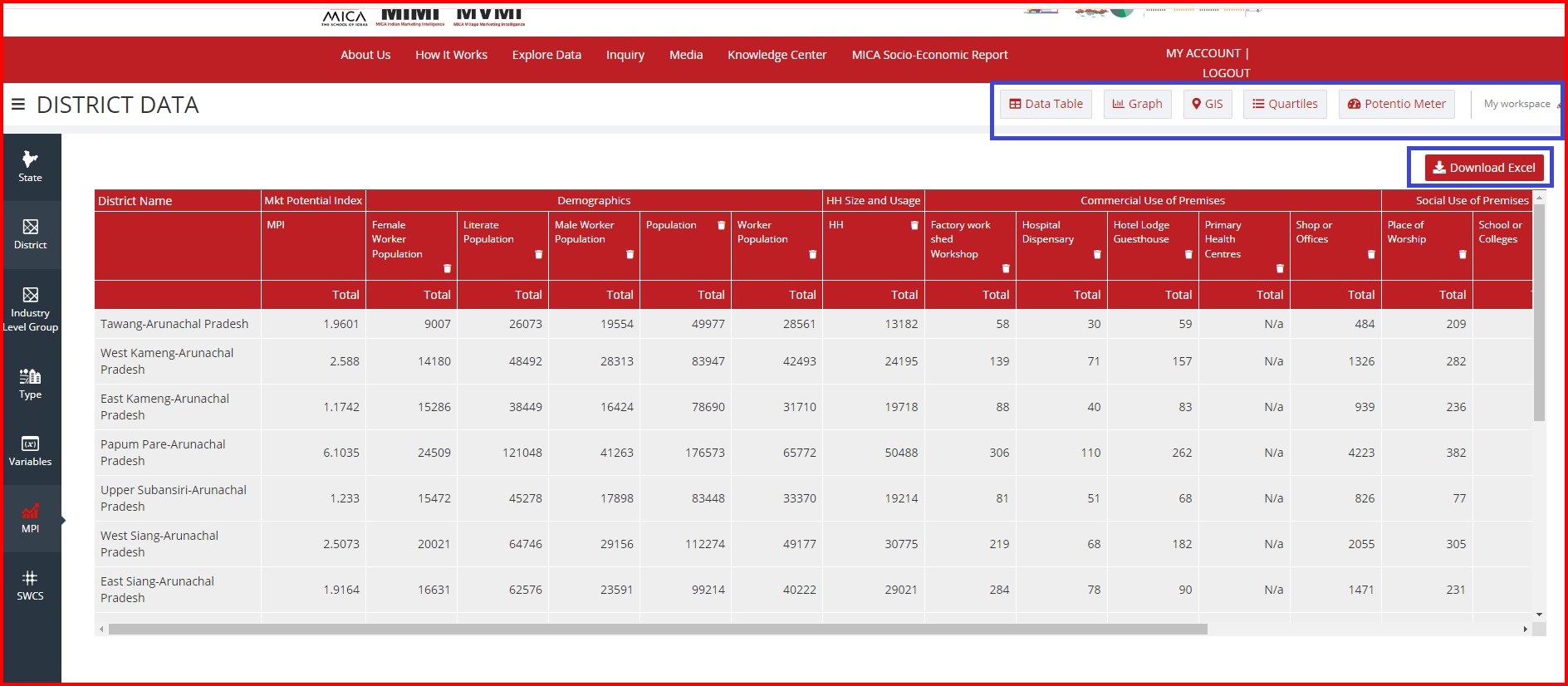Open the Explore Data menu item
Screen dimensions: 1568x686
click(x=546, y=55)
